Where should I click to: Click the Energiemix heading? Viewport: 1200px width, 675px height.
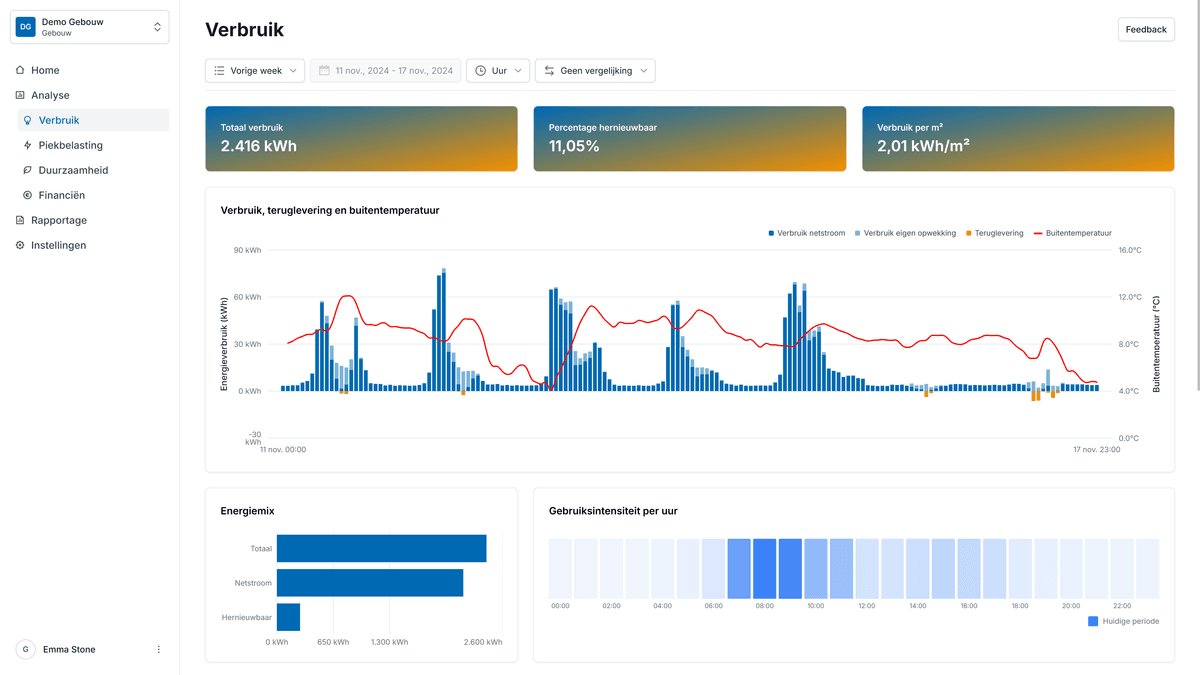coord(247,511)
